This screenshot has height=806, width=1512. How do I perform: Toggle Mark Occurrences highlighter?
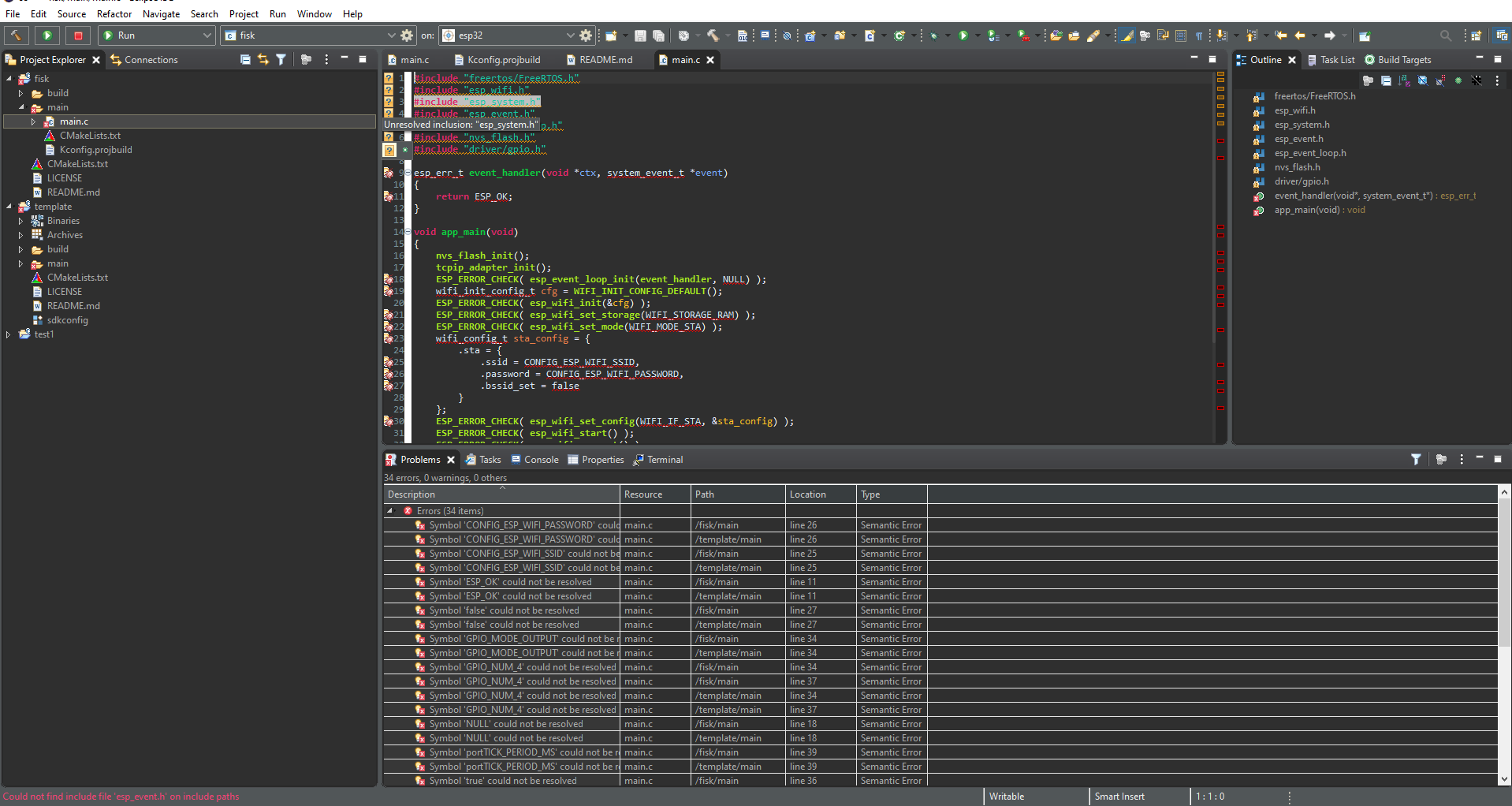(1127, 35)
